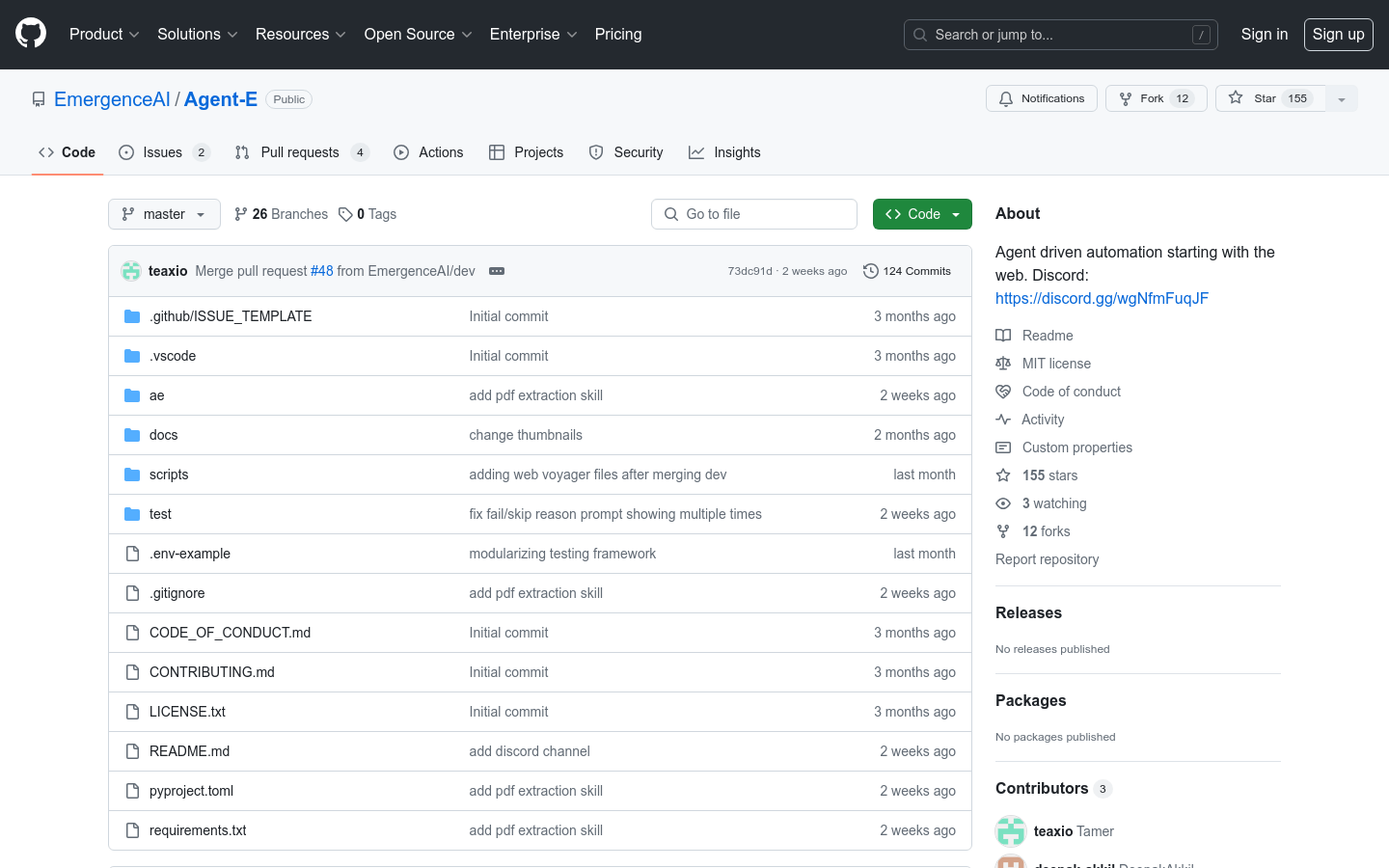Viewport: 1389px width, 868px height.
Task: Open LICENSE.txt file
Action: 187,712
